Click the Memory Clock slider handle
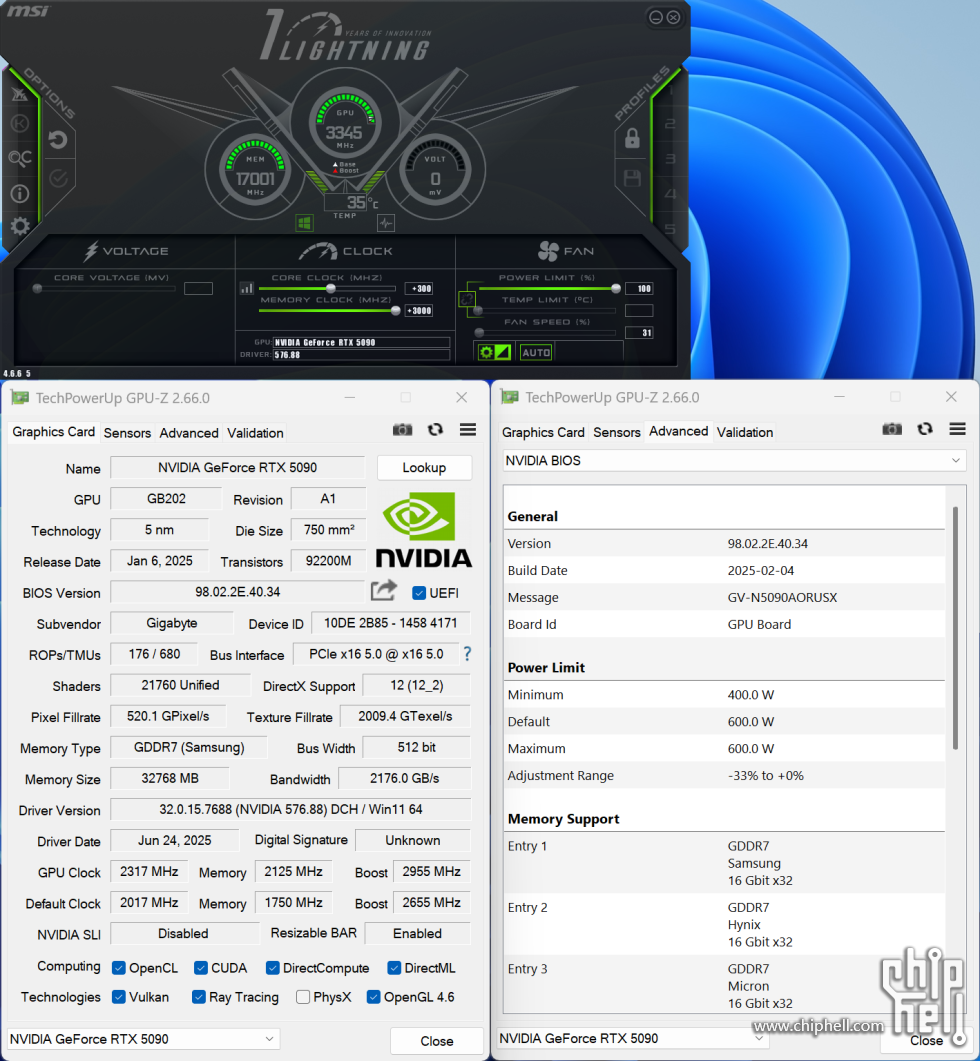 click(x=395, y=311)
